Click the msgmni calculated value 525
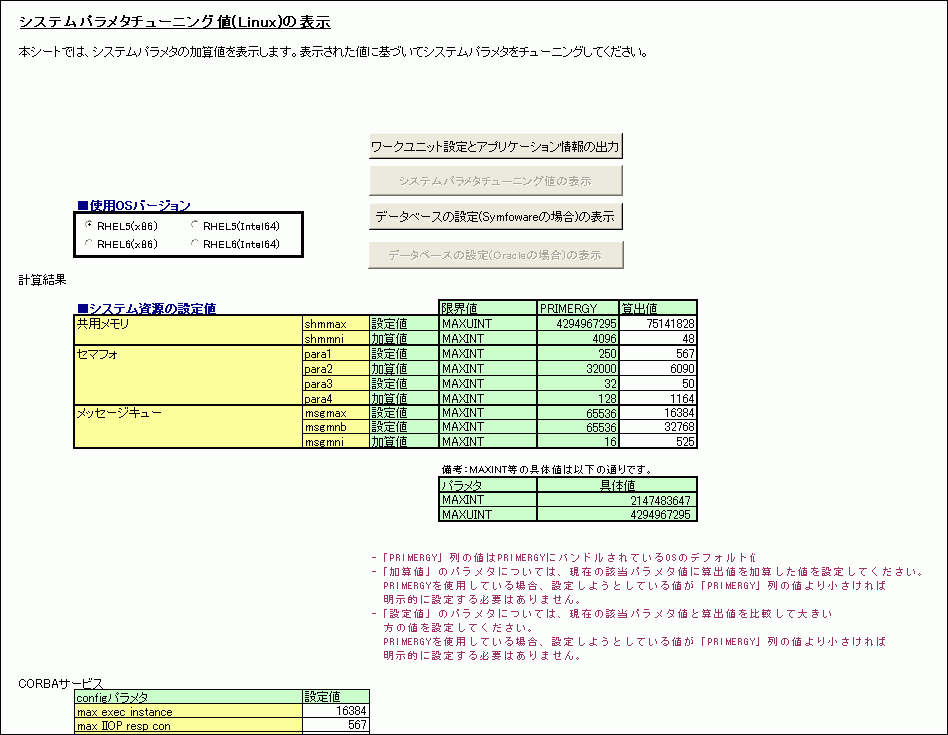 coord(658,441)
